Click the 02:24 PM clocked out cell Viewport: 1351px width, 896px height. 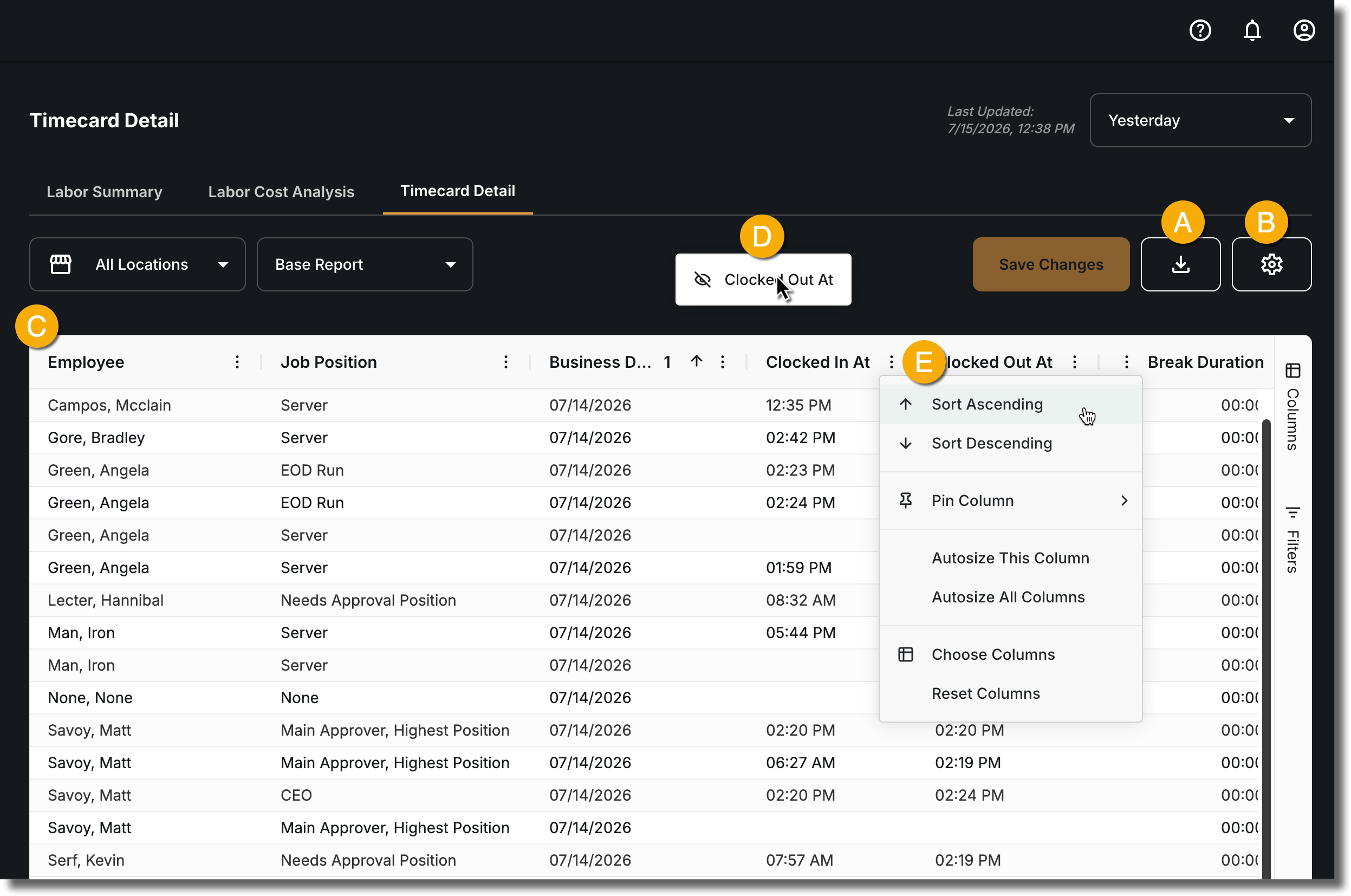pyautogui.click(x=969, y=795)
